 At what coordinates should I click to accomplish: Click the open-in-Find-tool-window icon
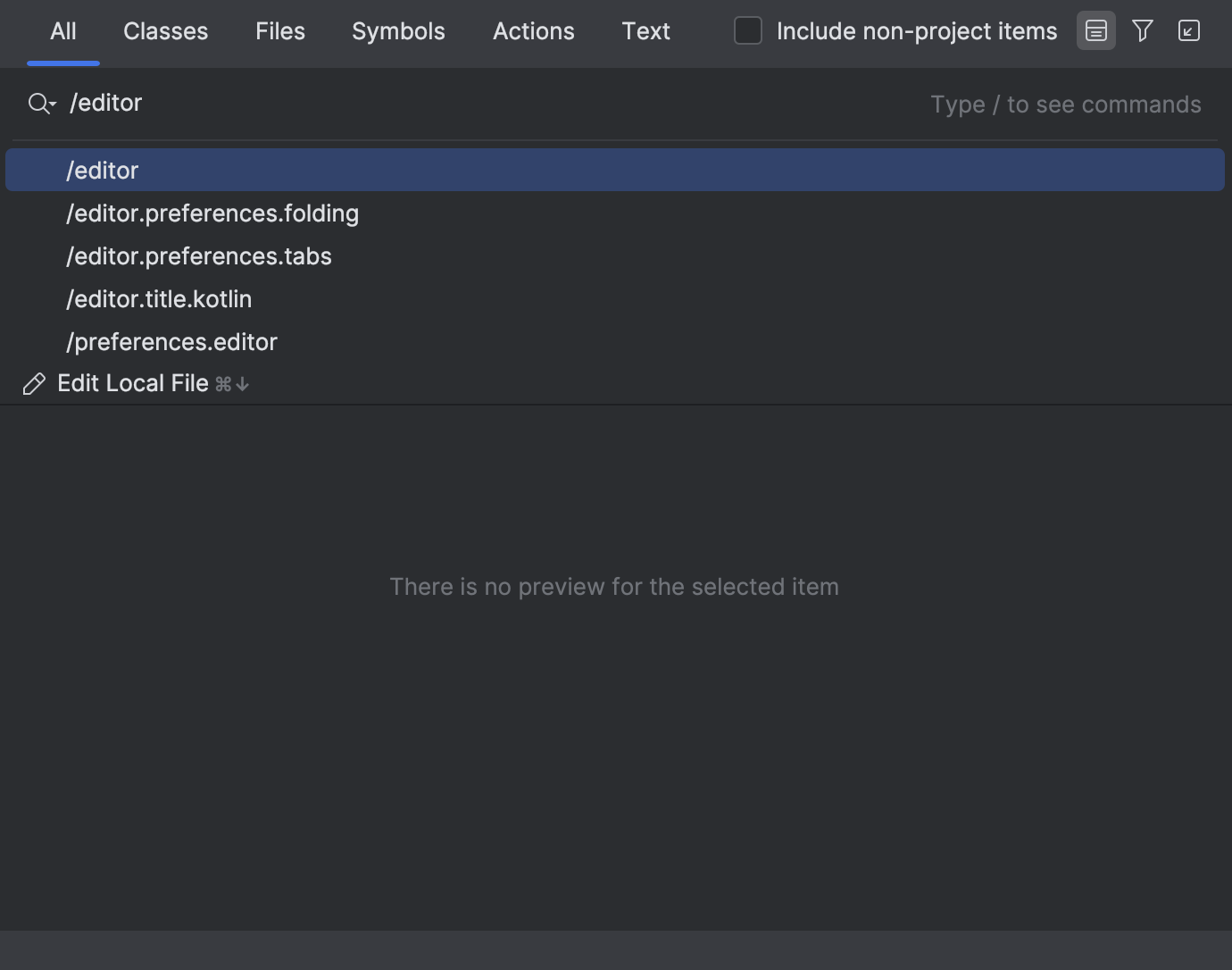(x=1188, y=30)
